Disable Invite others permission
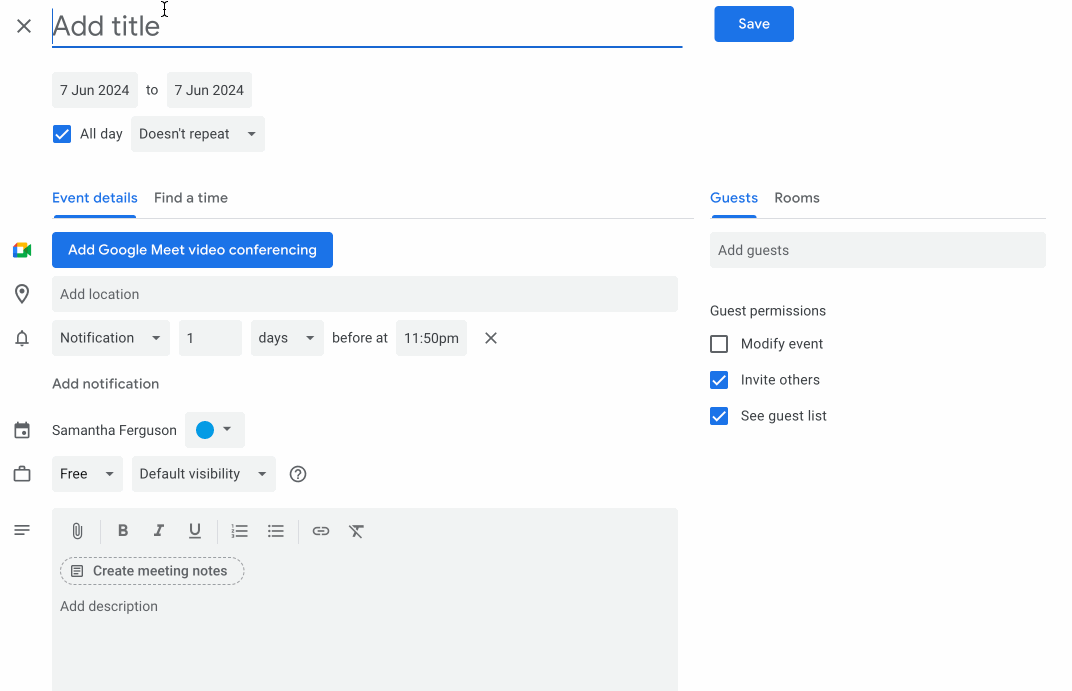1072x691 pixels. [x=719, y=380]
